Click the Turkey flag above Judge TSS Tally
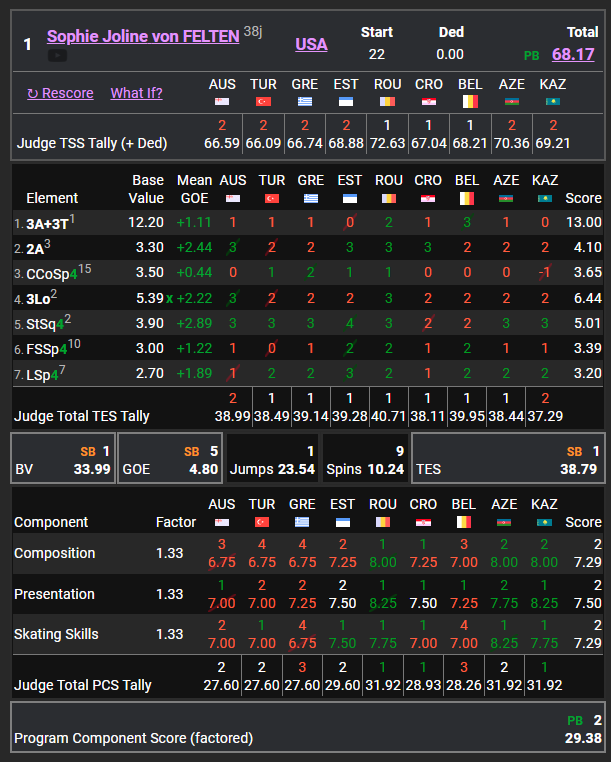The image size is (611, 762). coord(264,101)
